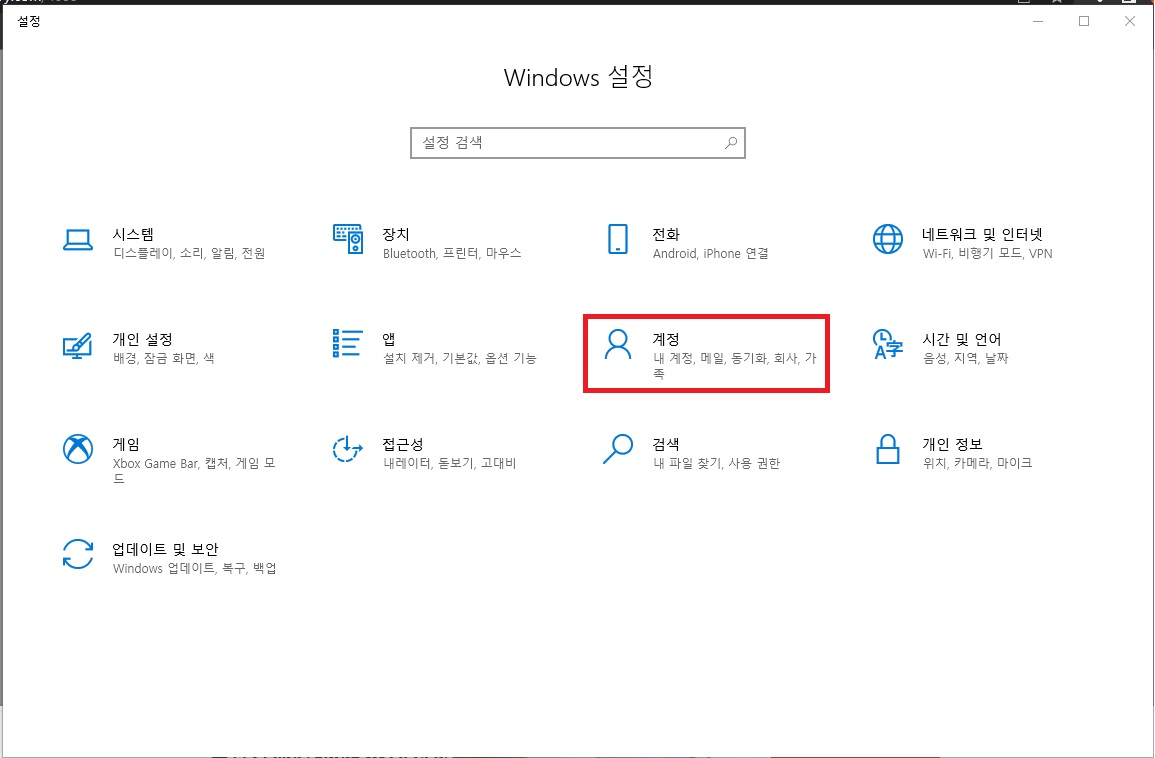The image size is (1155, 758).
Task: Click the 앱 list icon
Action: click(x=348, y=343)
